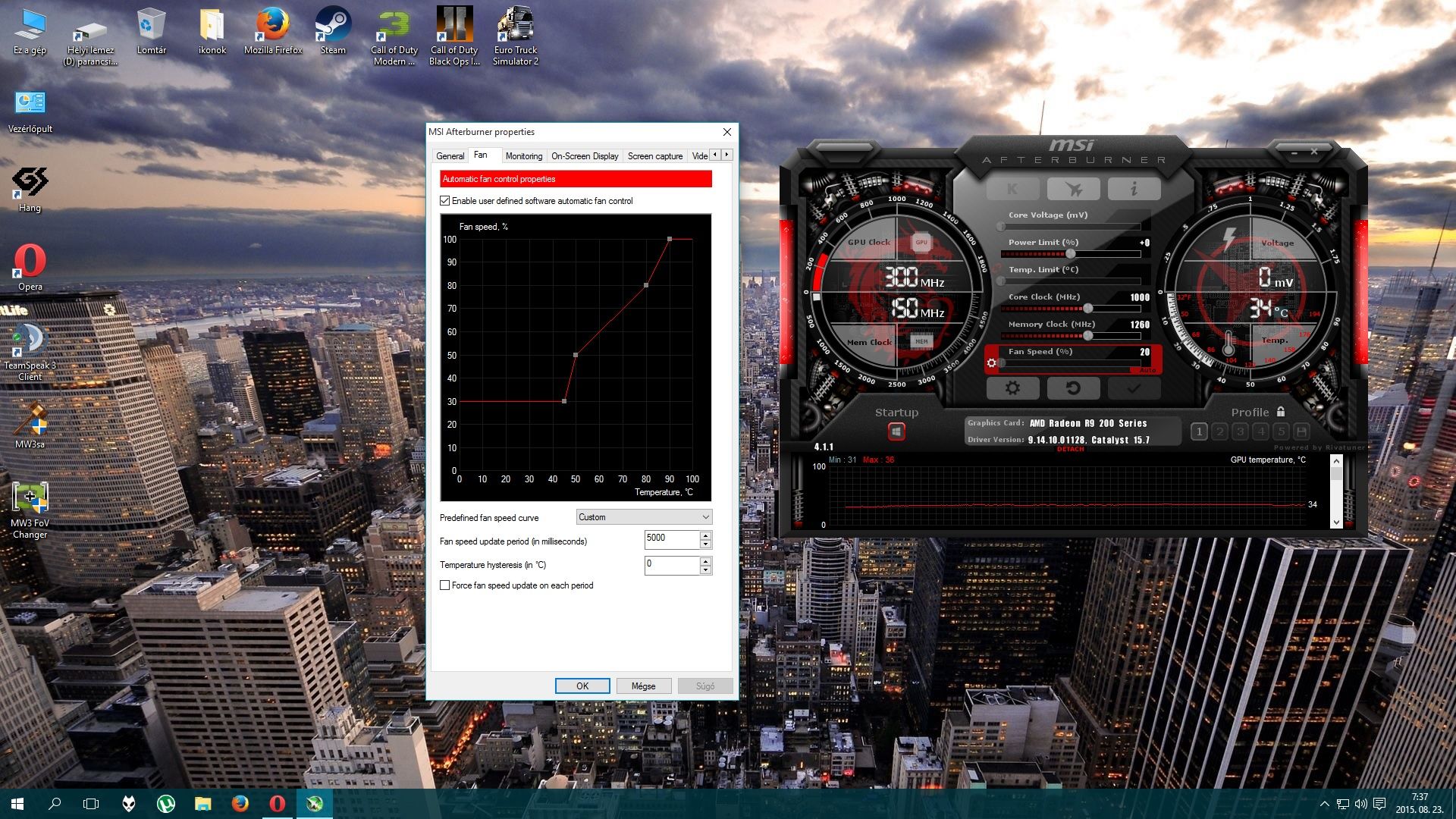Screen dimensions: 1456x819
Task: Click the temperature hysteresis input field
Action: click(671, 565)
